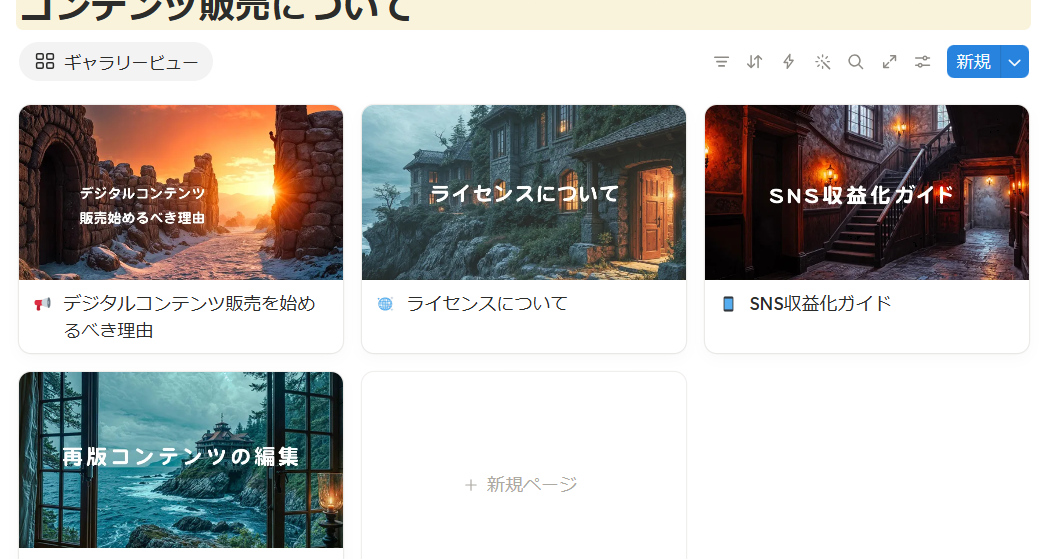Select the ギャラリービュー view tab
The image size is (1062, 559).
tap(116, 62)
